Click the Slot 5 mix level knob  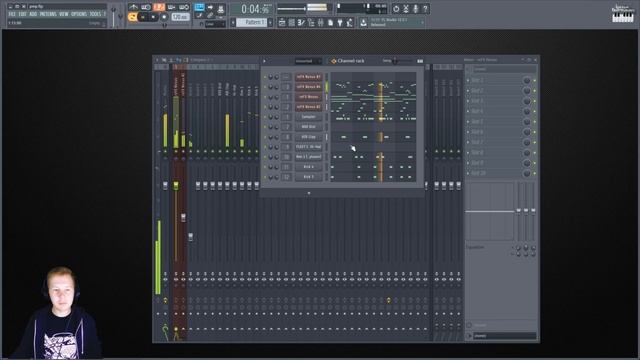(527, 122)
